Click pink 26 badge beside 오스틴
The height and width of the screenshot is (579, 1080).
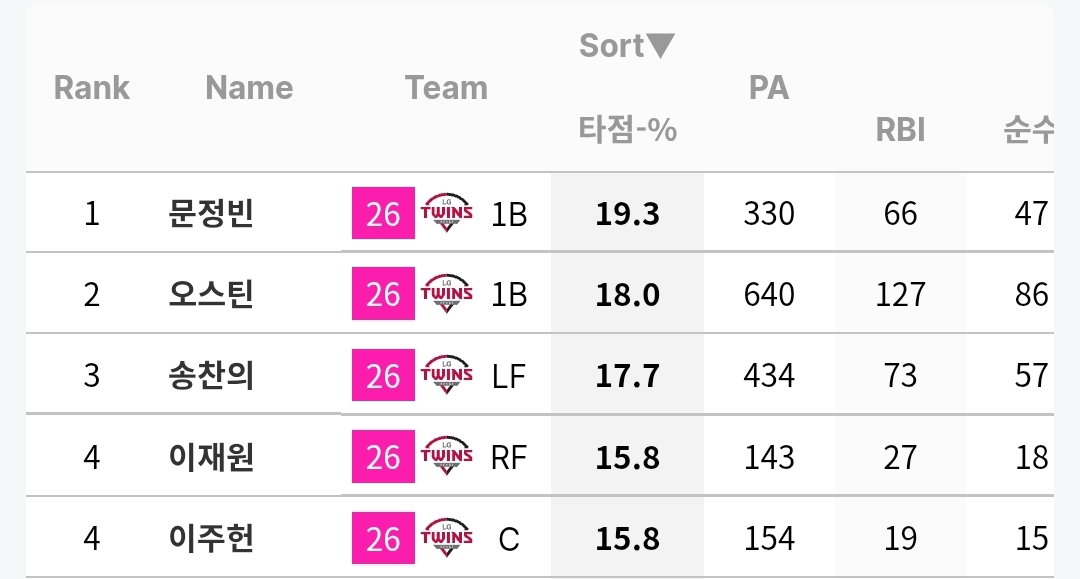(x=383, y=294)
